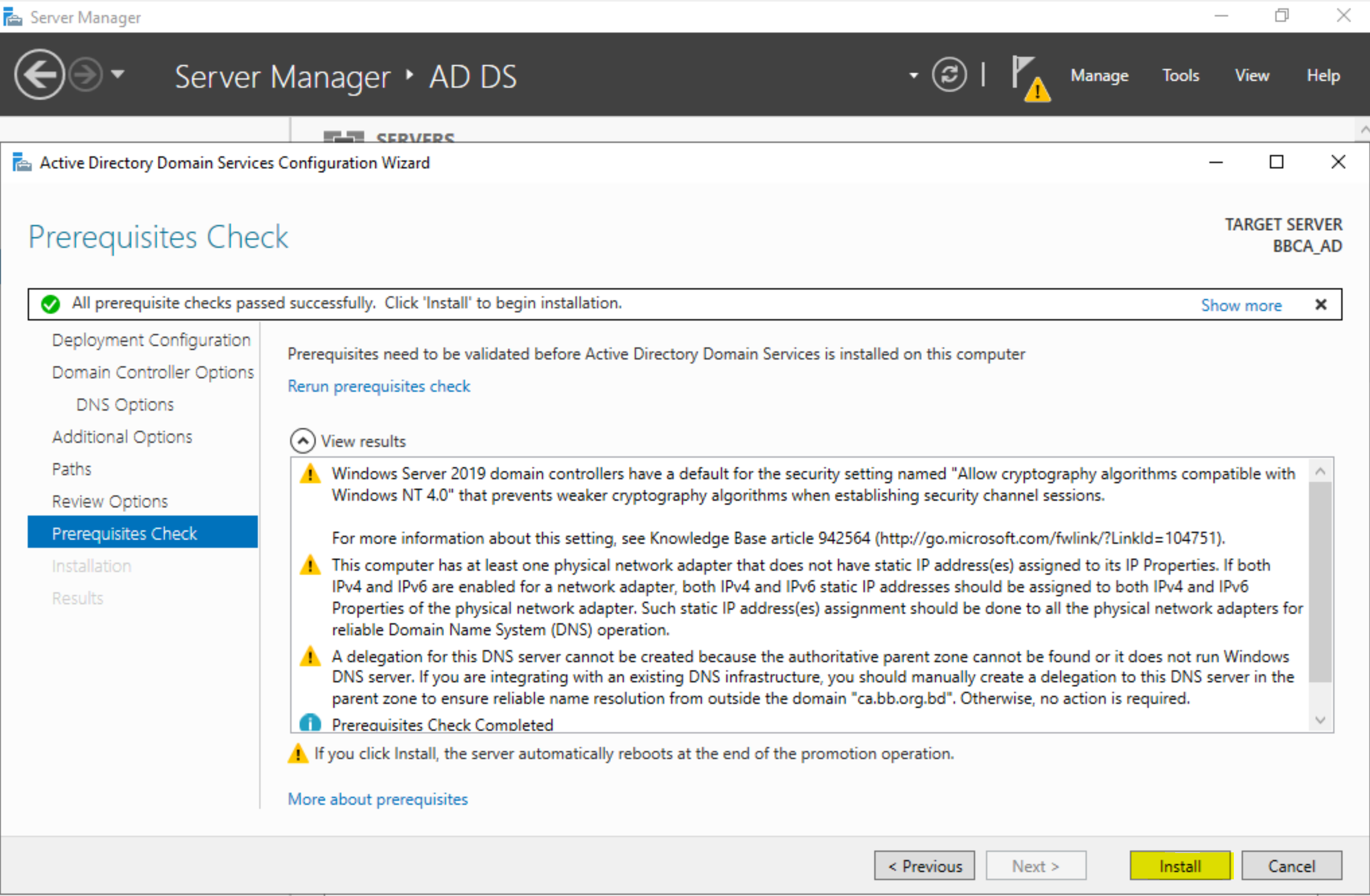Select Paths step in wizard
The image size is (1370, 896).
coord(72,469)
